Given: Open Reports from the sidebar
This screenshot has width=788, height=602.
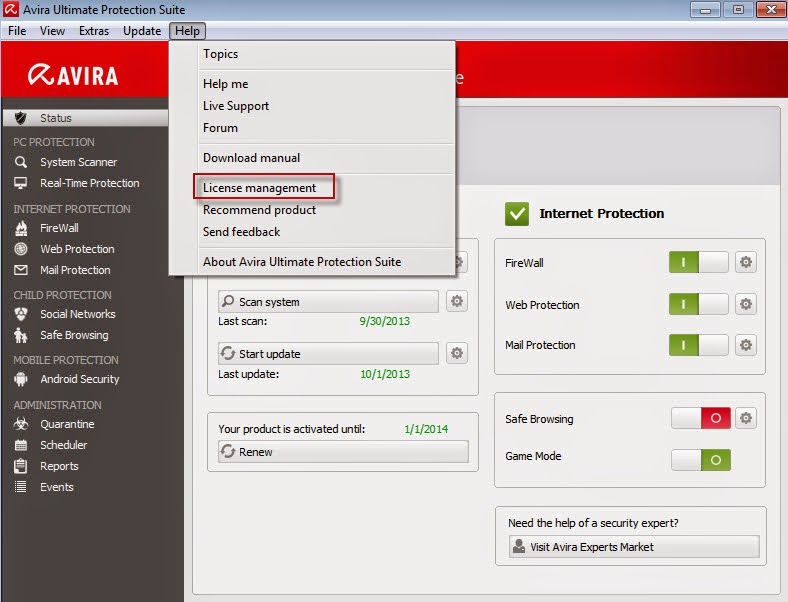Looking at the screenshot, I should pos(59,466).
